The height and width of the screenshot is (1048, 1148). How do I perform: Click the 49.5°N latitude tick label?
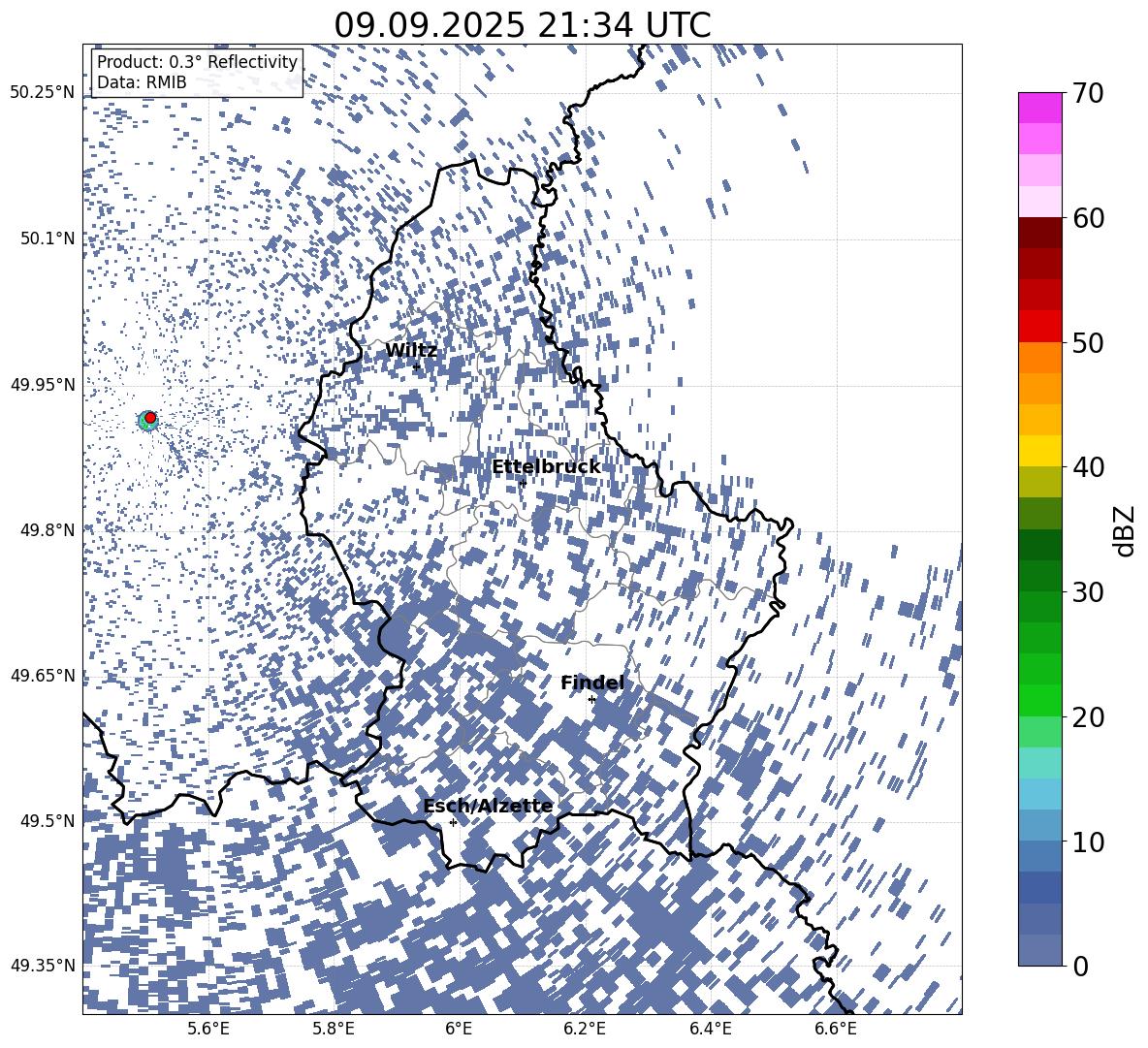pyautogui.click(x=48, y=820)
